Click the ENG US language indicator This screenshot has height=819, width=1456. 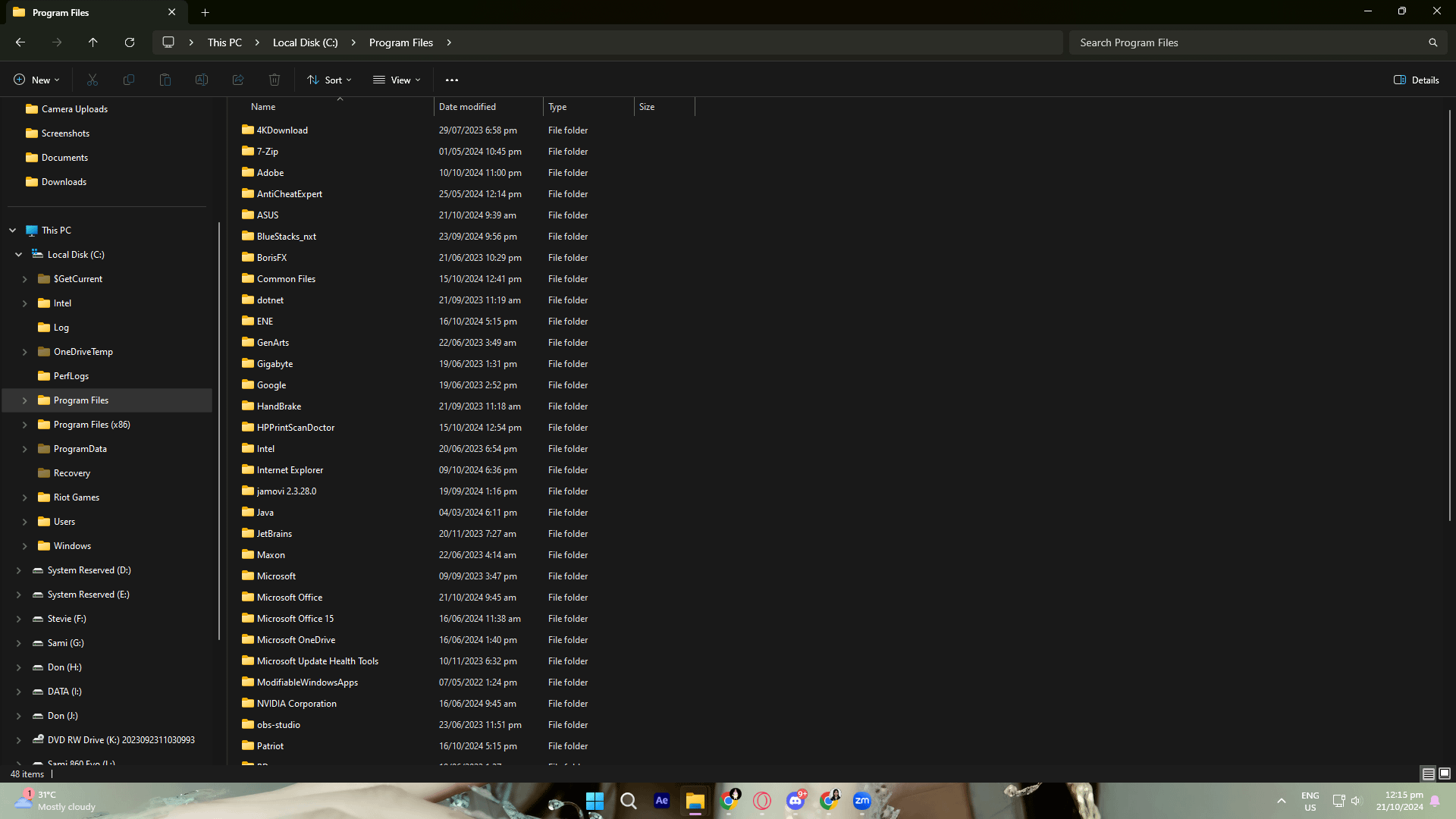click(x=1310, y=801)
